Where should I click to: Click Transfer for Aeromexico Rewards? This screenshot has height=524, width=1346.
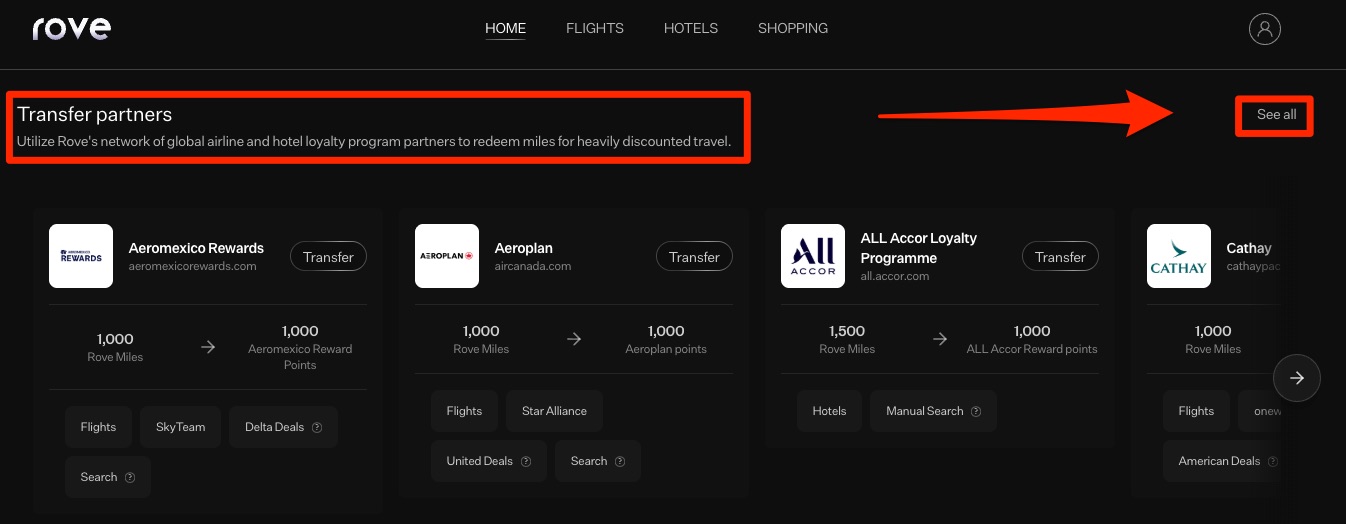[x=328, y=257]
